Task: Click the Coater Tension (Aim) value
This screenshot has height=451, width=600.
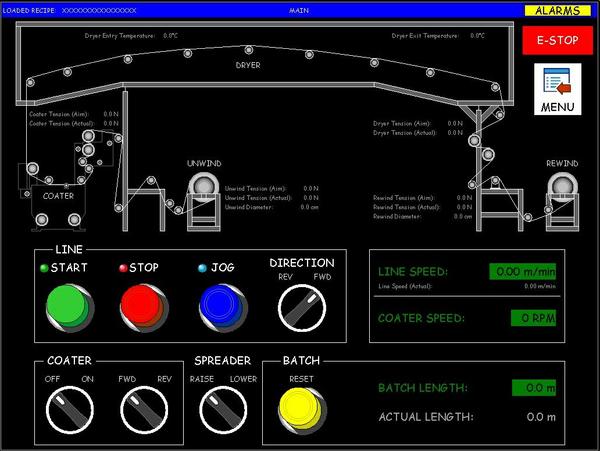Action: point(111,114)
